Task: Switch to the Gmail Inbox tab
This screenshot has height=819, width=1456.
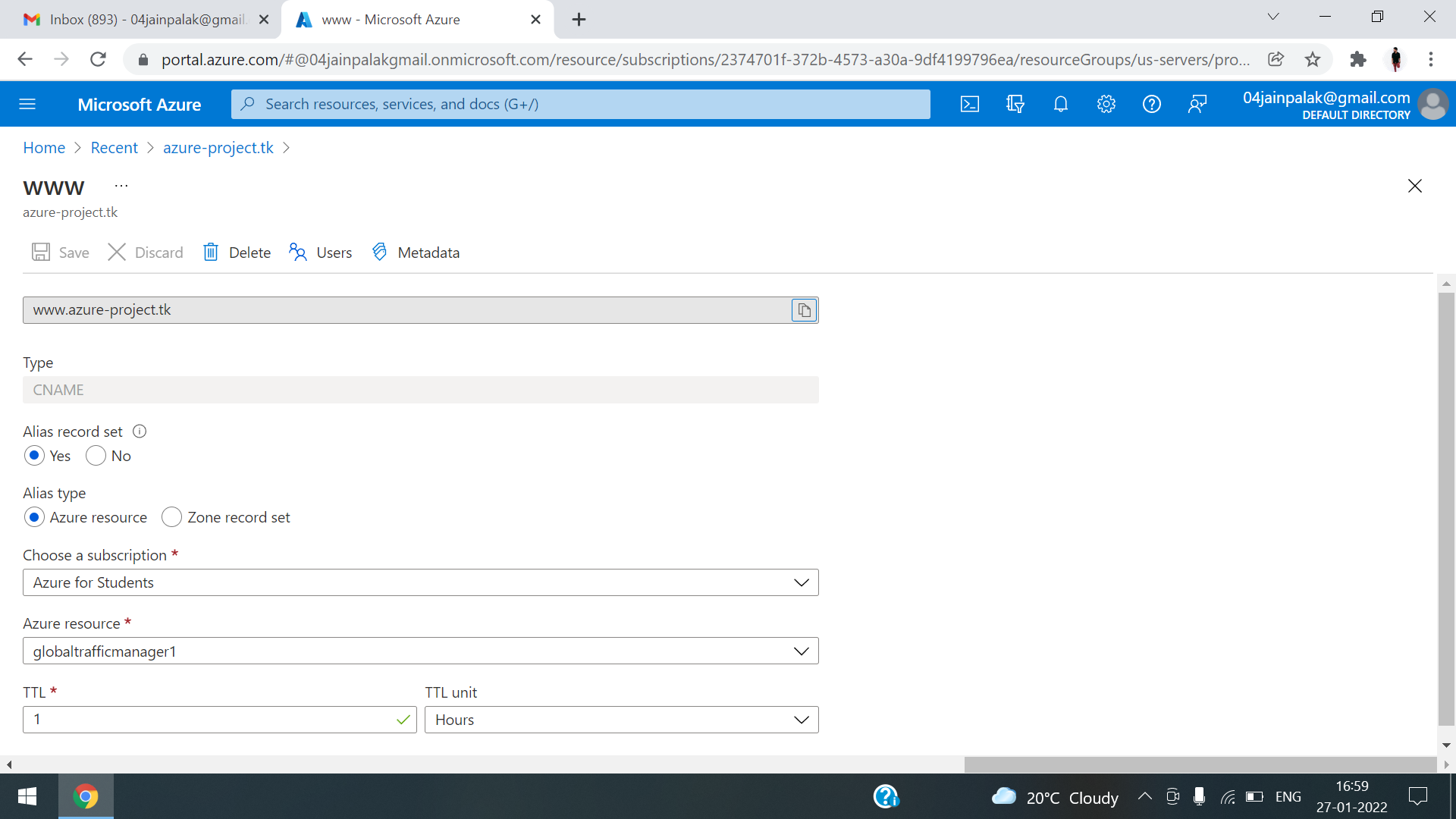Action: pos(144,20)
